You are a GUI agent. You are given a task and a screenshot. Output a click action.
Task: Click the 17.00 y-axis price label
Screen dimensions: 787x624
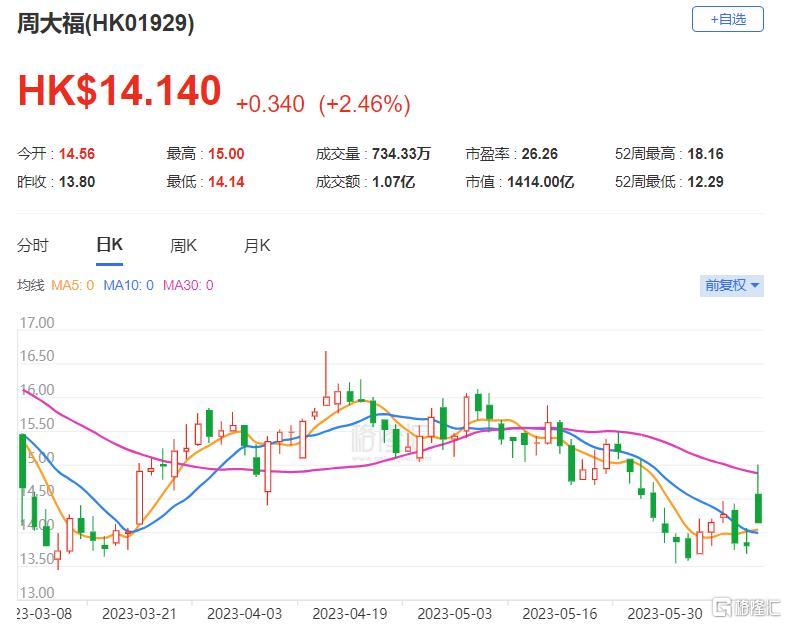click(37, 322)
